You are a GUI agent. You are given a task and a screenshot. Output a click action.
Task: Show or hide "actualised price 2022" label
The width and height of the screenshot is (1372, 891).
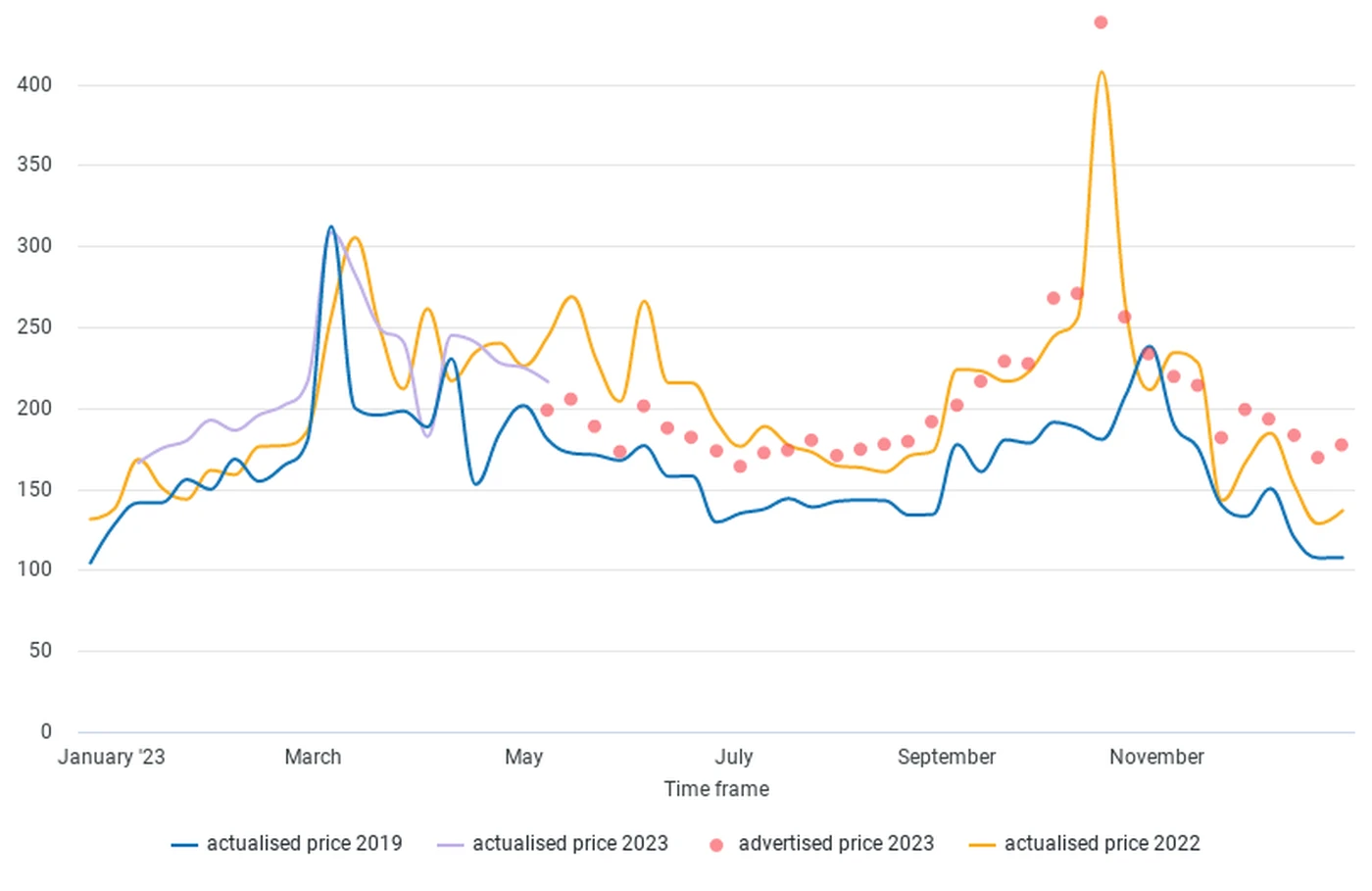click(x=1102, y=844)
